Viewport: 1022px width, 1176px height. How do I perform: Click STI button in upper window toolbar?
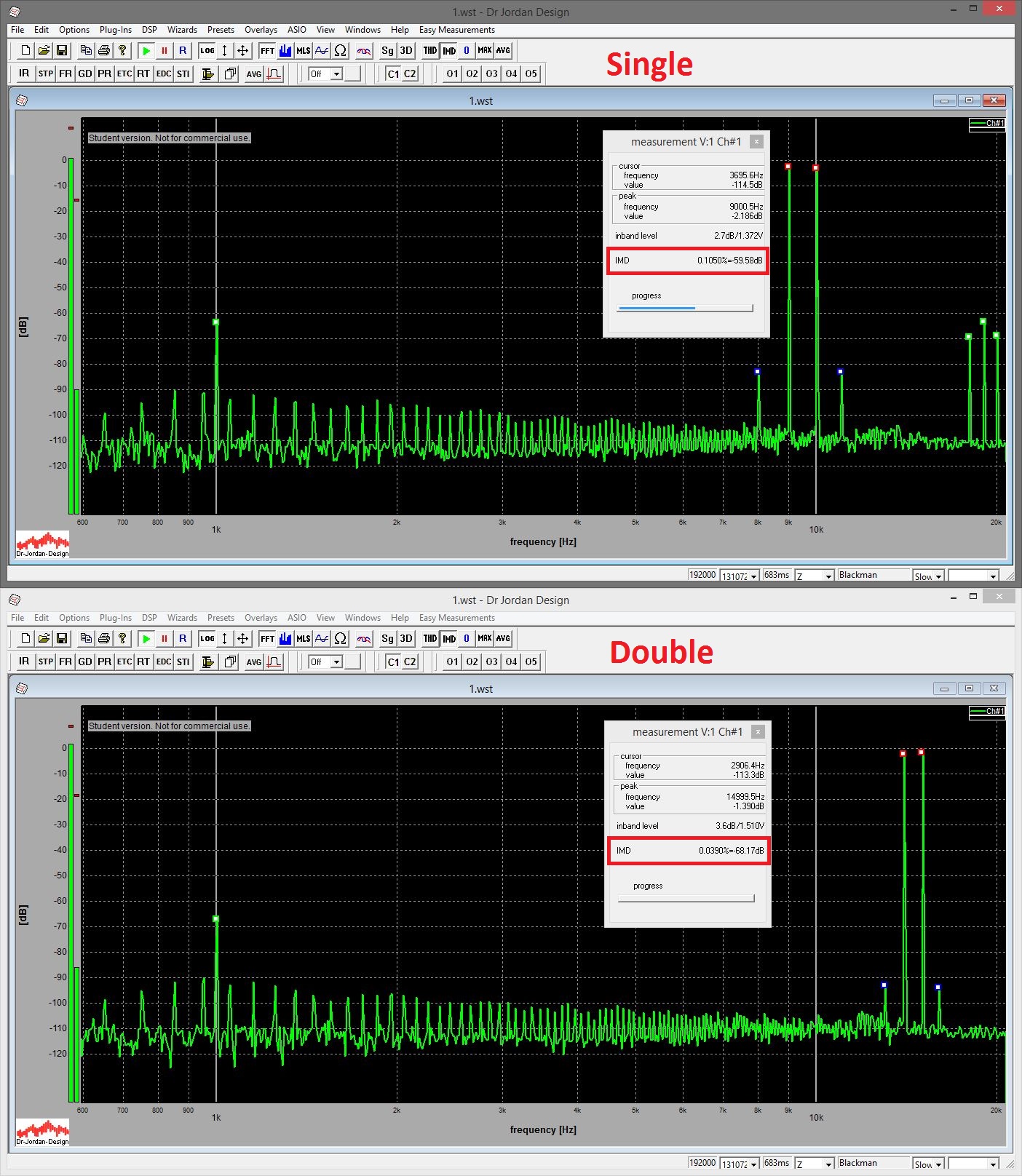coord(183,73)
